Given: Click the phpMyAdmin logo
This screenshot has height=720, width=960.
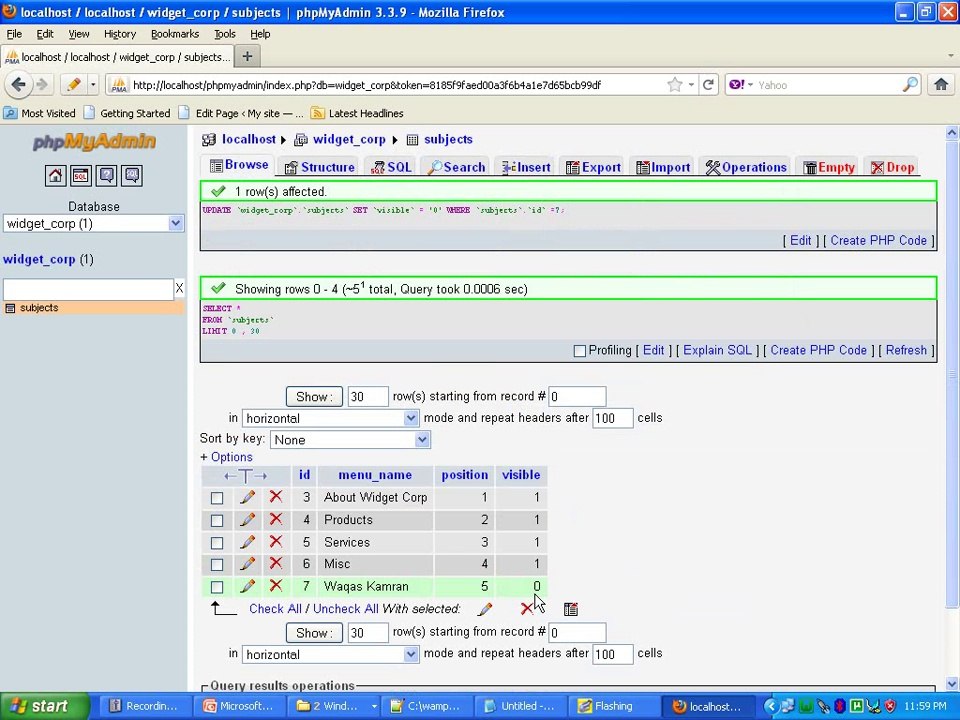Looking at the screenshot, I should coord(94,141).
